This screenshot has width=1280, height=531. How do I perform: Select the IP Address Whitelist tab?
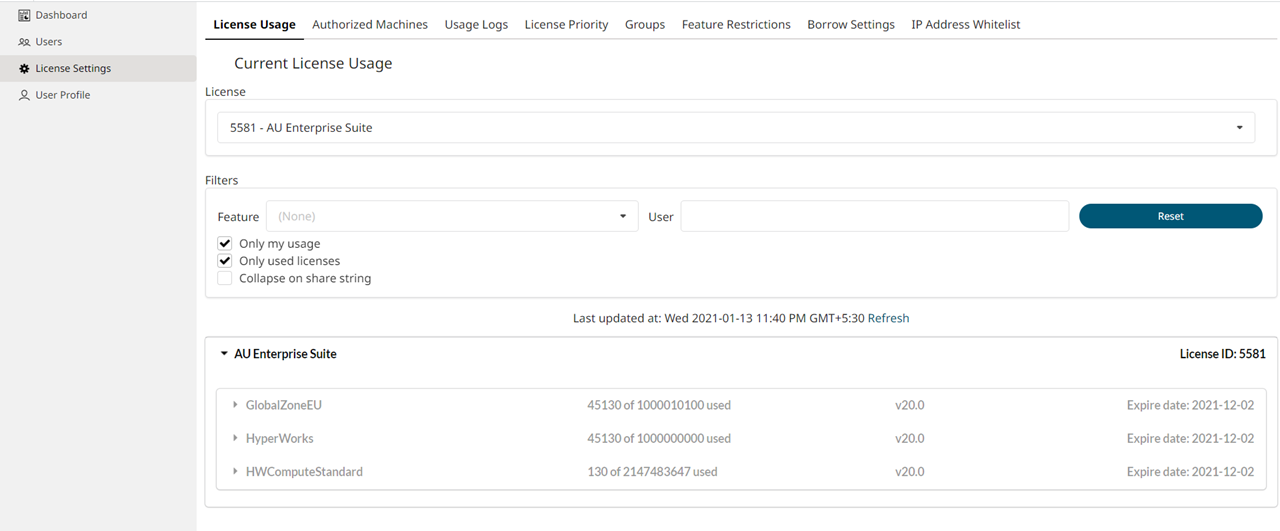point(965,25)
